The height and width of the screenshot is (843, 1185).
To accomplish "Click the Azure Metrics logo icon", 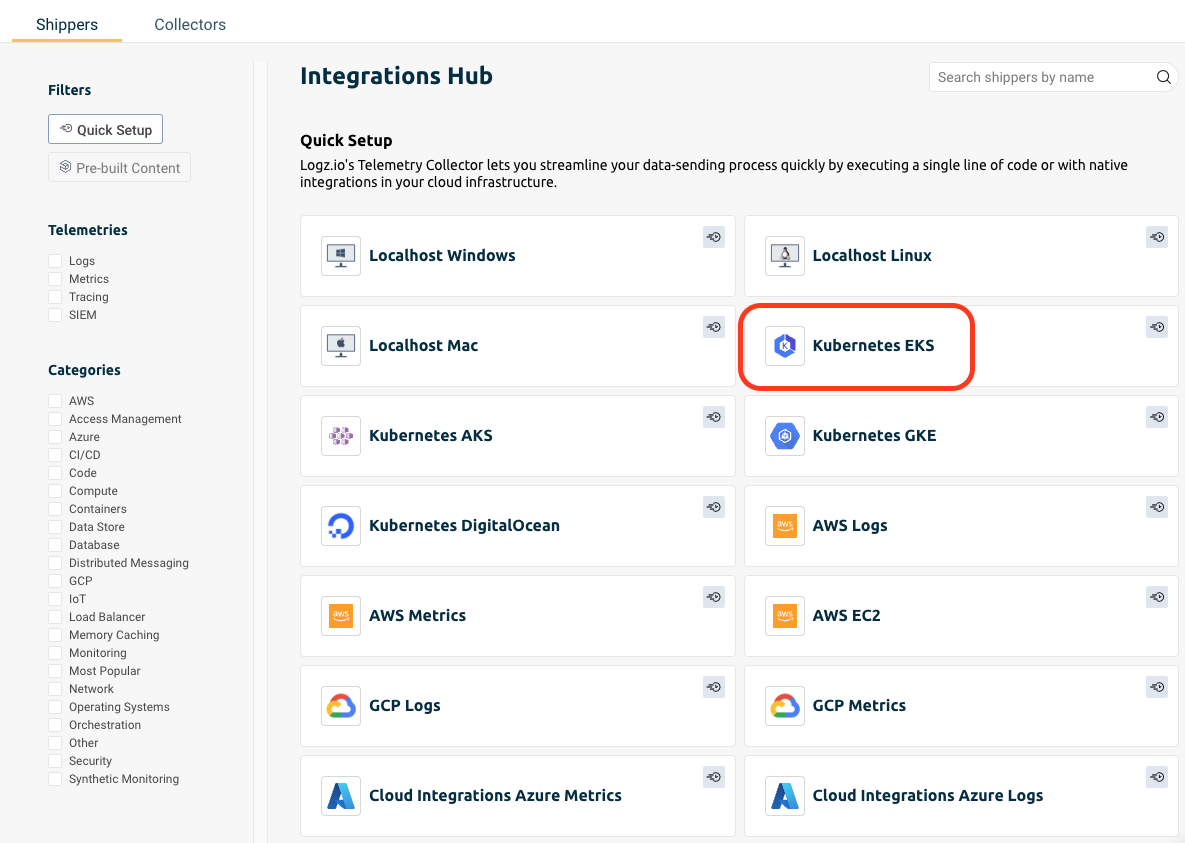I will coord(341,795).
